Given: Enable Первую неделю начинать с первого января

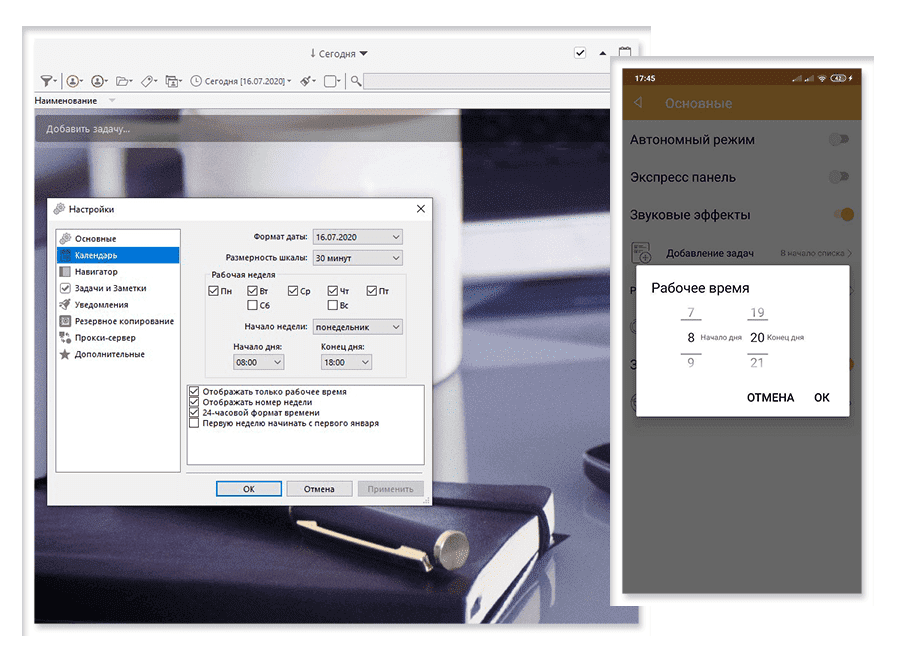Looking at the screenshot, I should 194,423.
